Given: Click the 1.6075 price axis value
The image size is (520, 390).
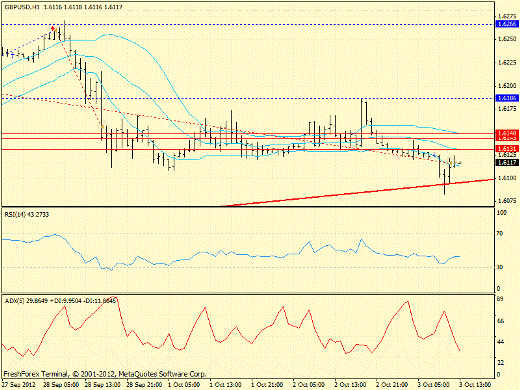Looking at the screenshot, I should pyautogui.click(x=507, y=201).
